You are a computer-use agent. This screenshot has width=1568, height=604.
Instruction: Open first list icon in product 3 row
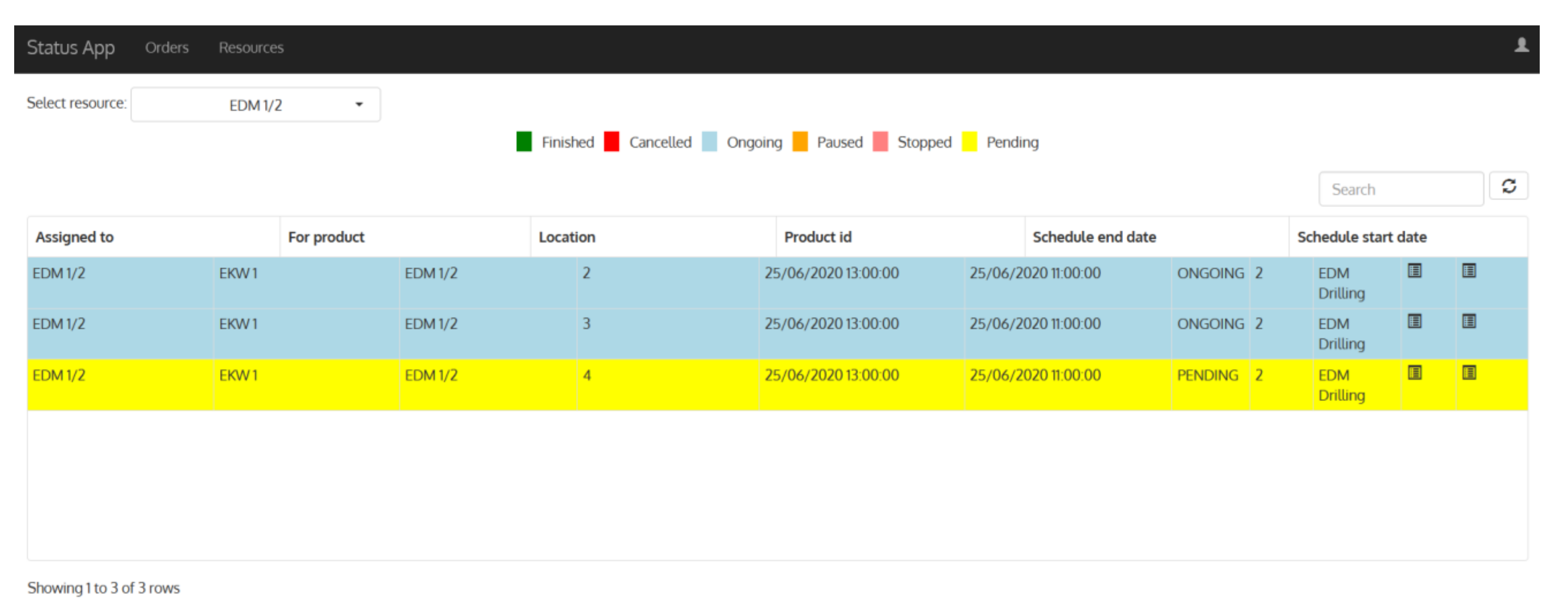pos(1414,322)
